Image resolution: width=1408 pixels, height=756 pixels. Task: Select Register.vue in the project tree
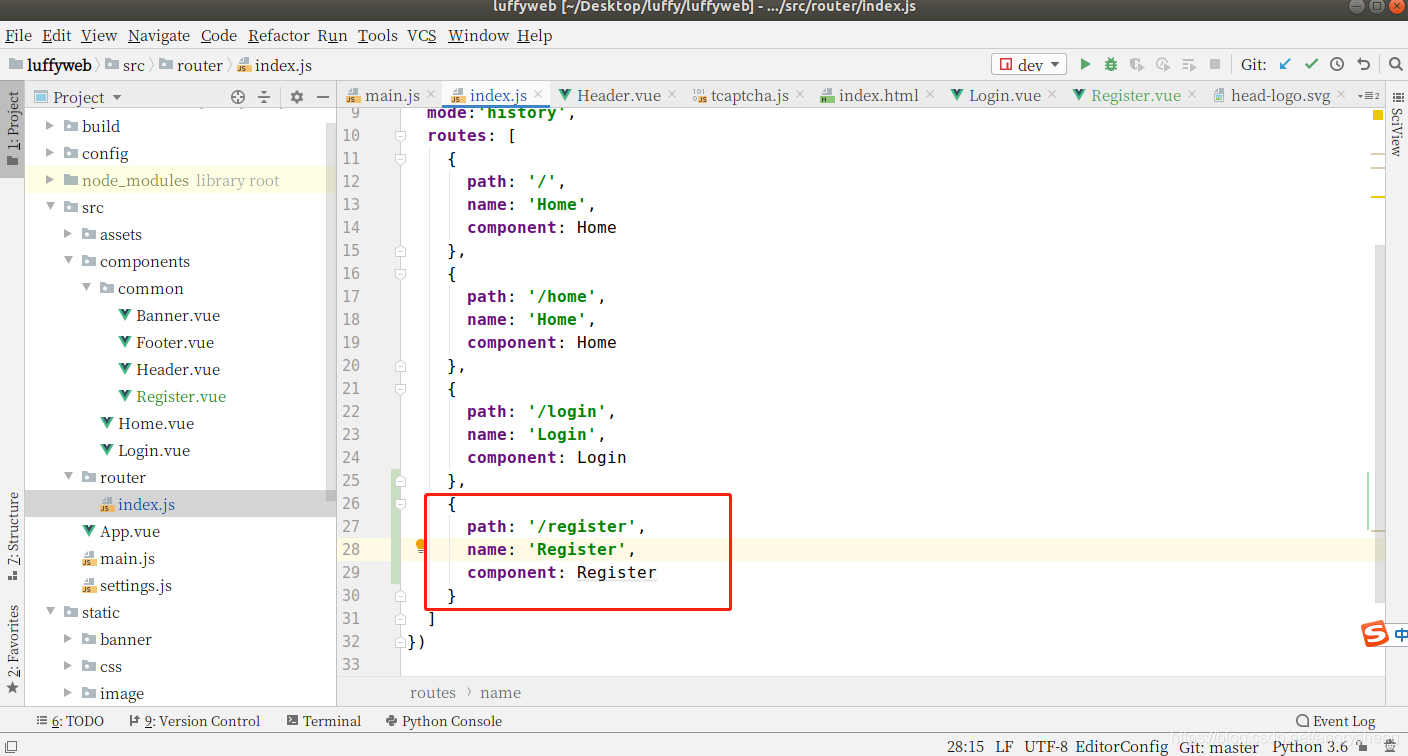point(181,396)
